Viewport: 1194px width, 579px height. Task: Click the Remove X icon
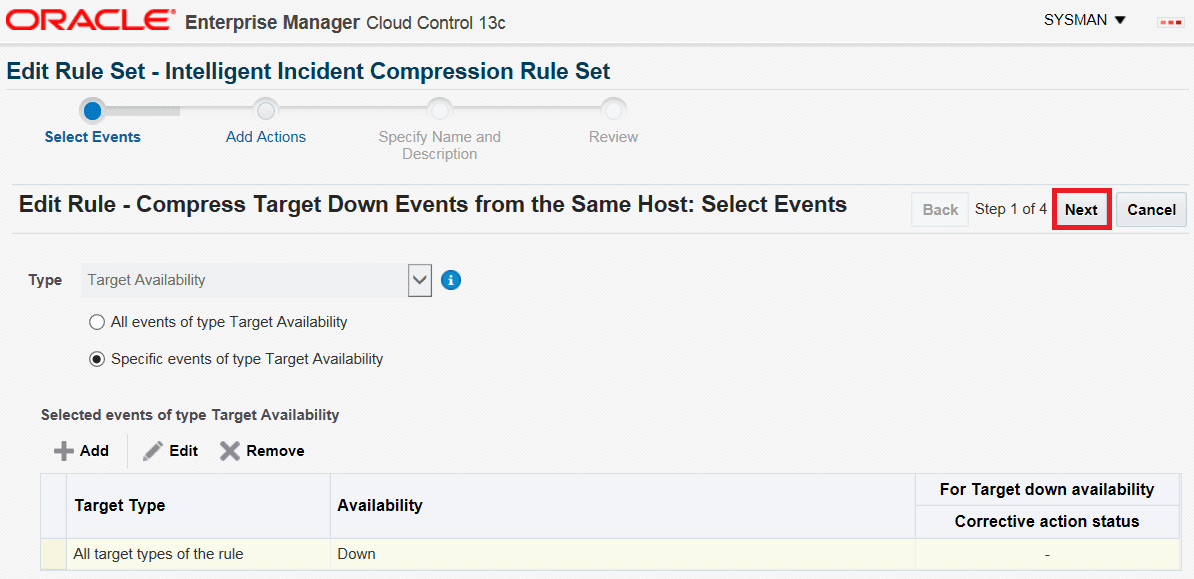230,451
